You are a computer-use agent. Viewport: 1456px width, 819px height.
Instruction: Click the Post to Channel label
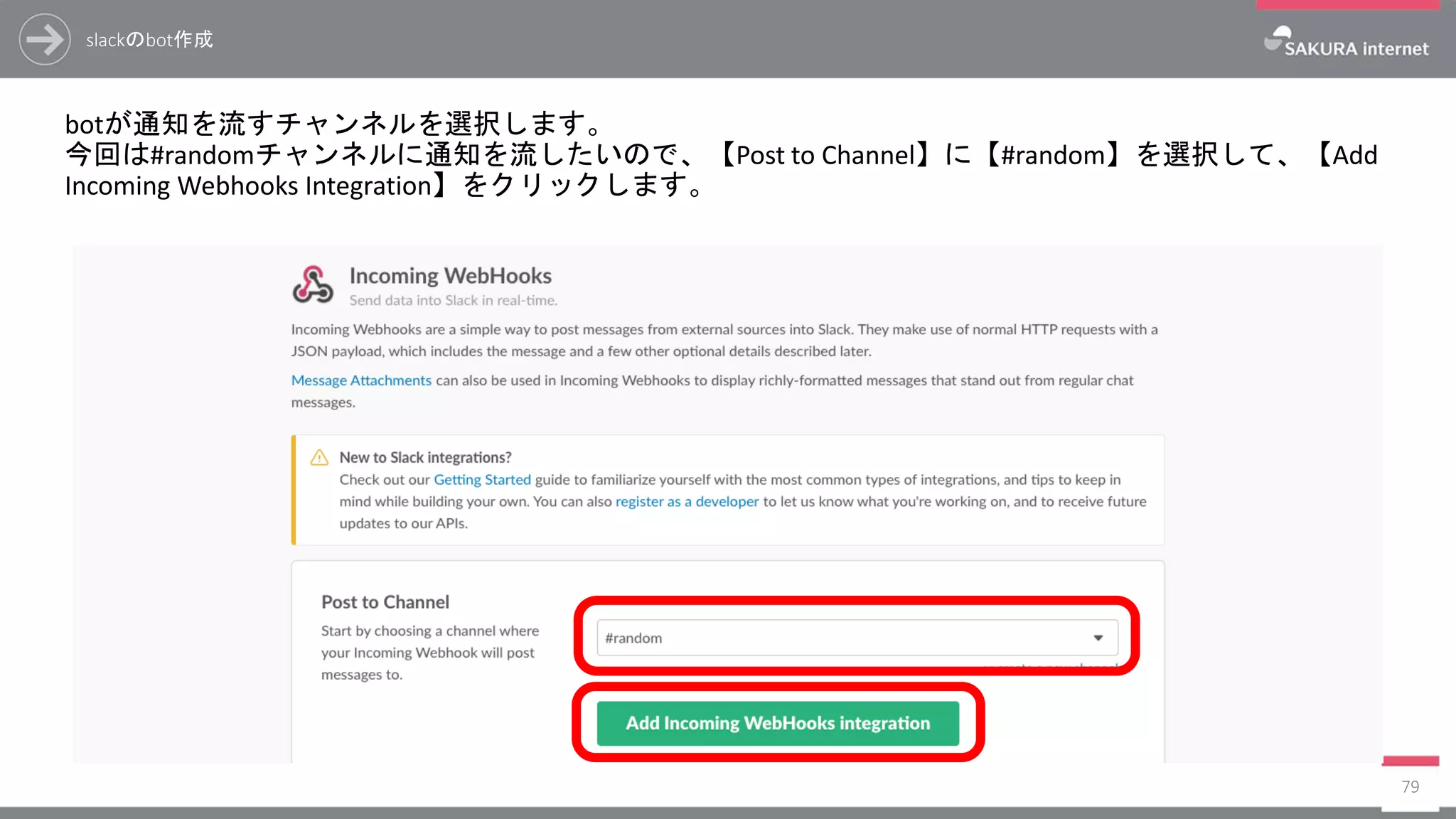pyautogui.click(x=385, y=602)
